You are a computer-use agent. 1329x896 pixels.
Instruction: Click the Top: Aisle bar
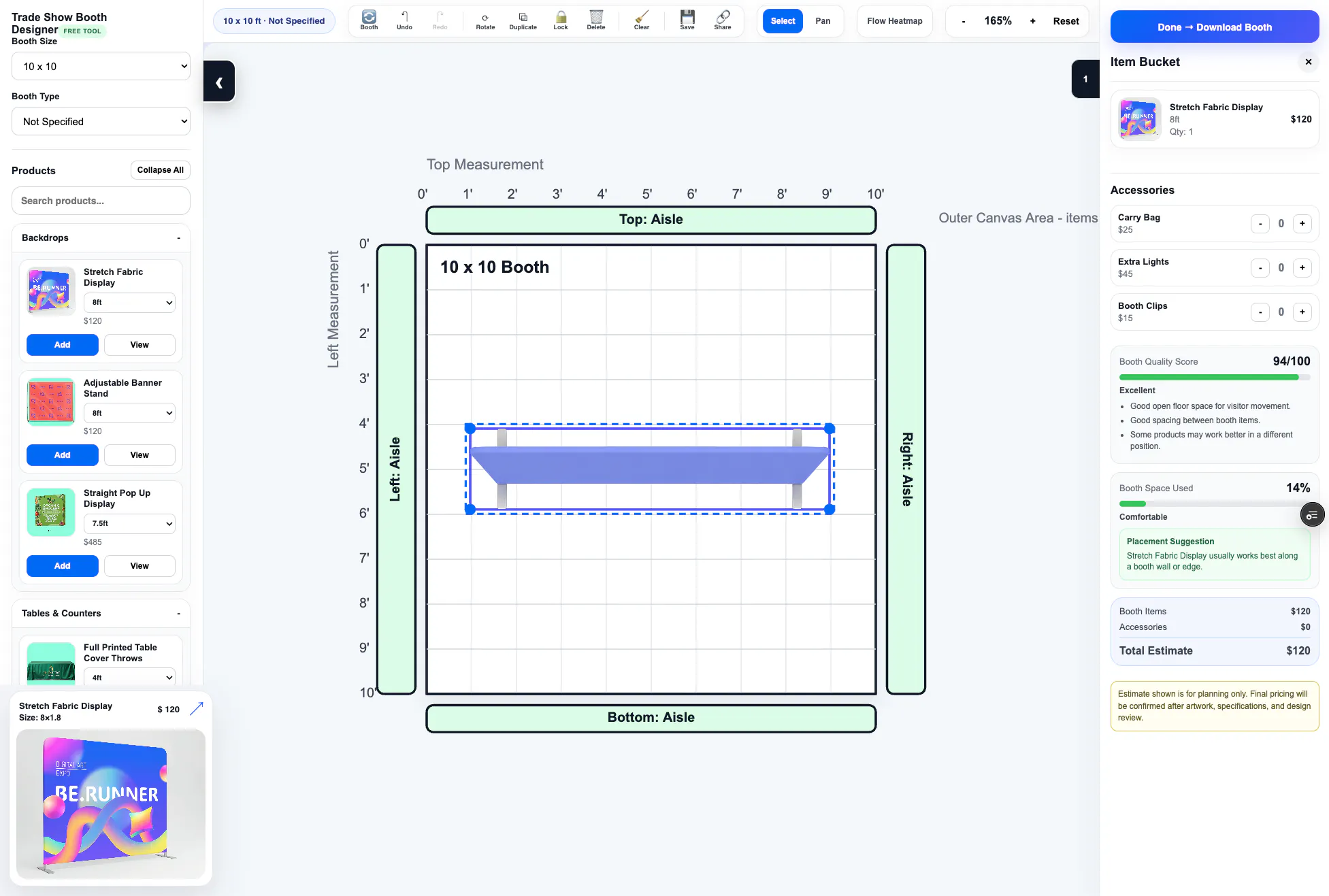651,220
